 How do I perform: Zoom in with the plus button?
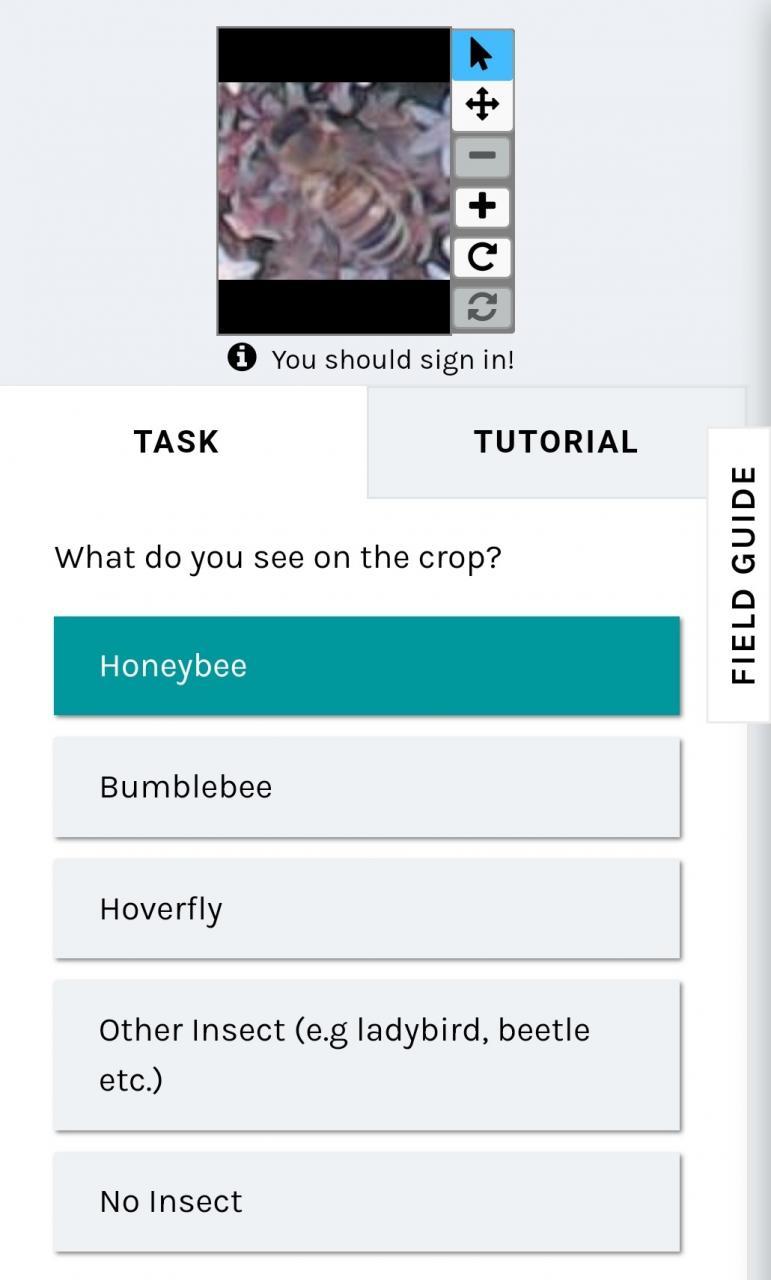482,206
